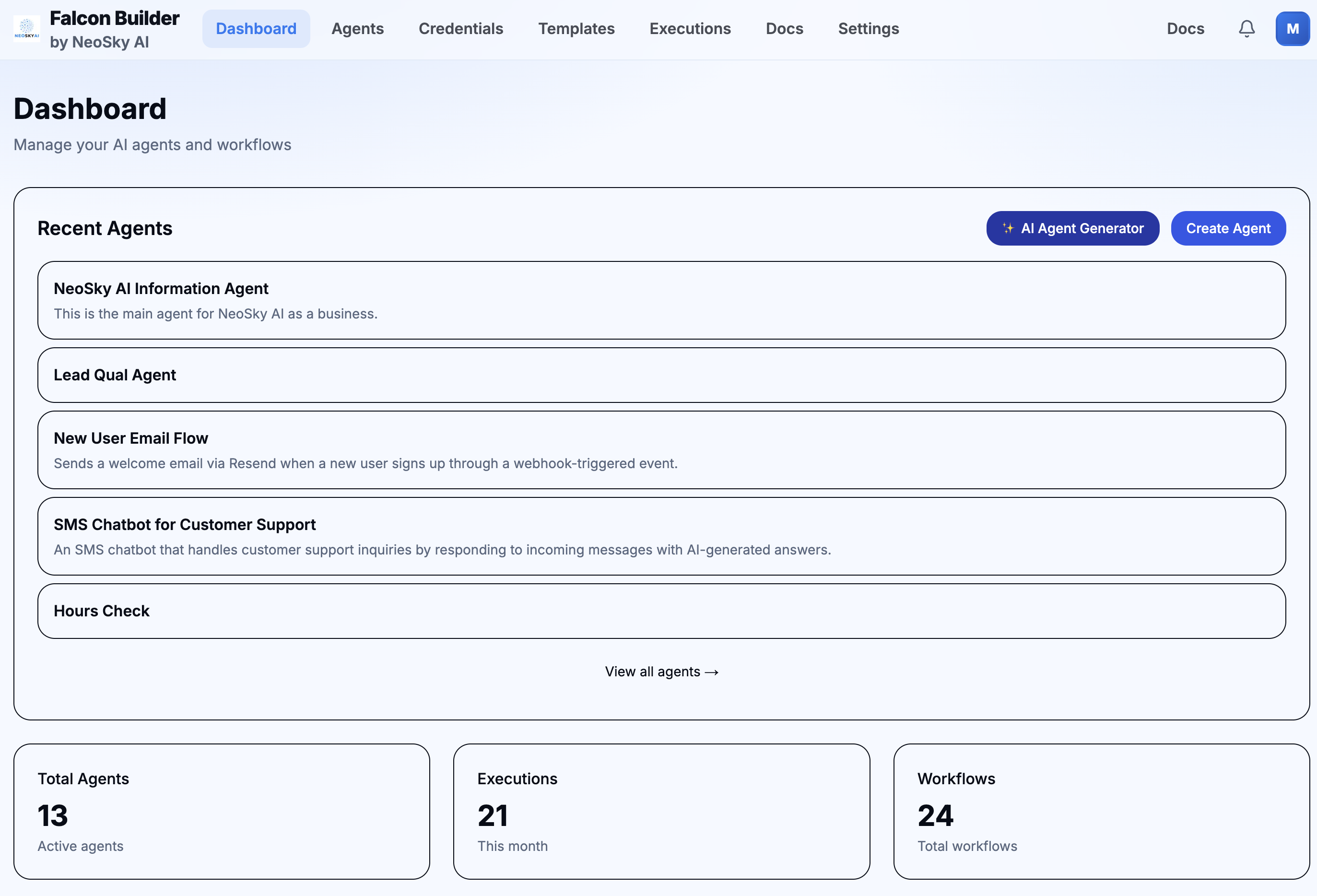This screenshot has height=896, width=1317.
Task: Open Docs next to Executions in the nav
Action: pyautogui.click(x=784, y=28)
